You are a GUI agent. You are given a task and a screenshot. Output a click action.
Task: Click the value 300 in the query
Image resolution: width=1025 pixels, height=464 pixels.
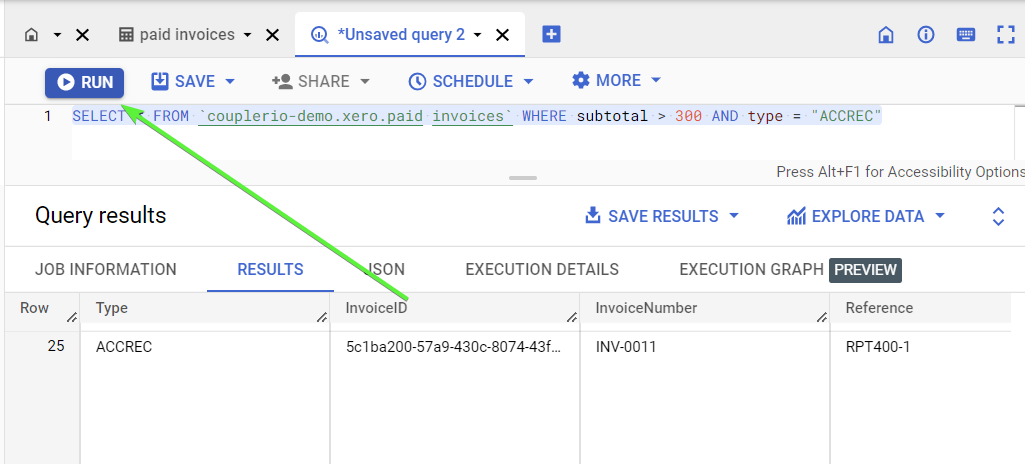coord(689,117)
